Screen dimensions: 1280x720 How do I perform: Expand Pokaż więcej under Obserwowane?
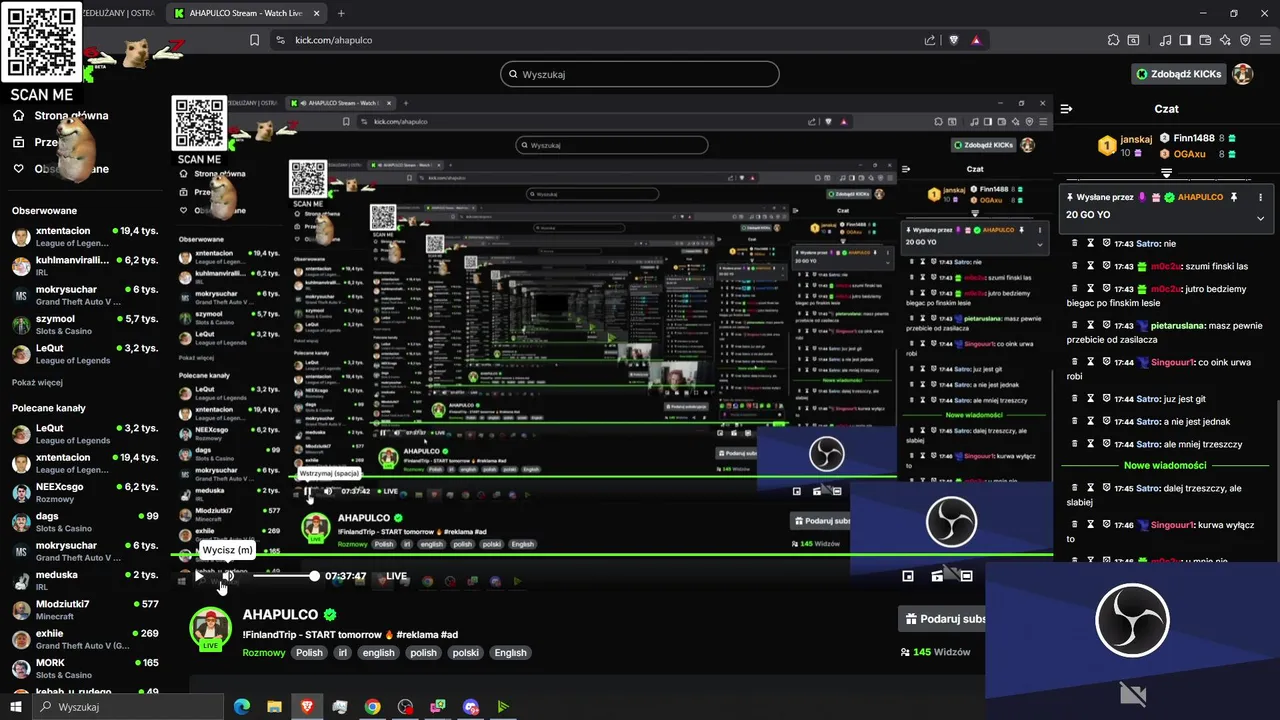pyautogui.click(x=37, y=382)
